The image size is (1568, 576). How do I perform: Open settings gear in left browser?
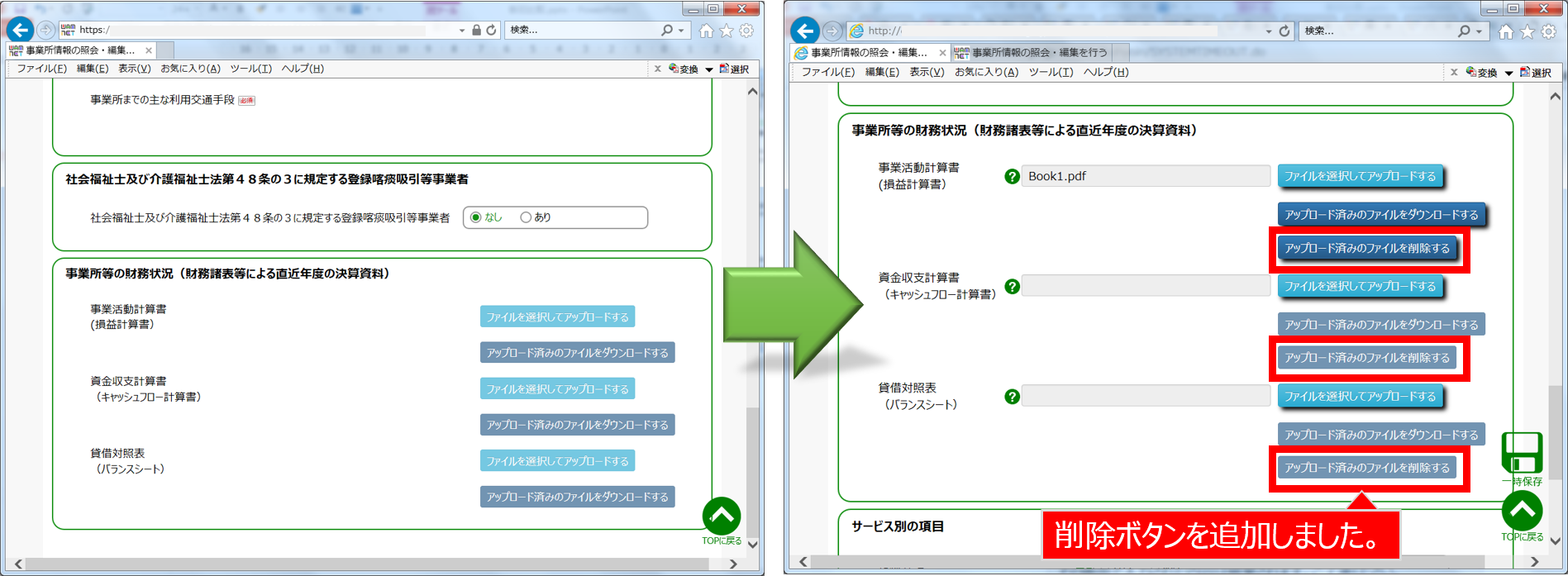pos(746,31)
